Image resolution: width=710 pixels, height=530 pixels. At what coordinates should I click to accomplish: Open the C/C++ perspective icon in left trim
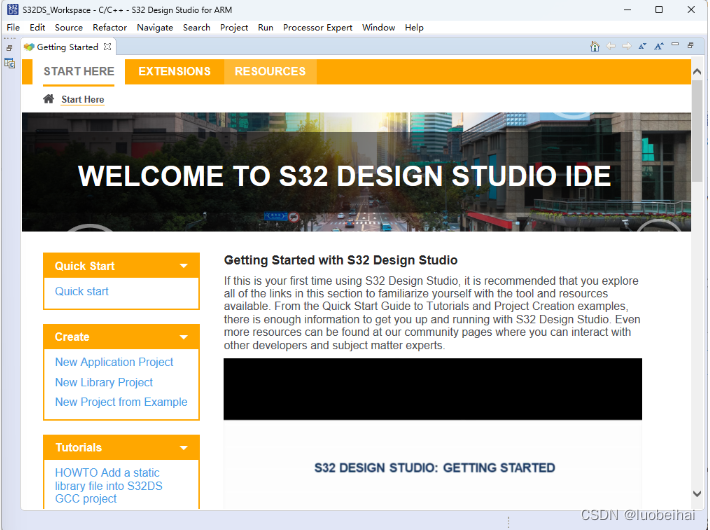[x=10, y=63]
